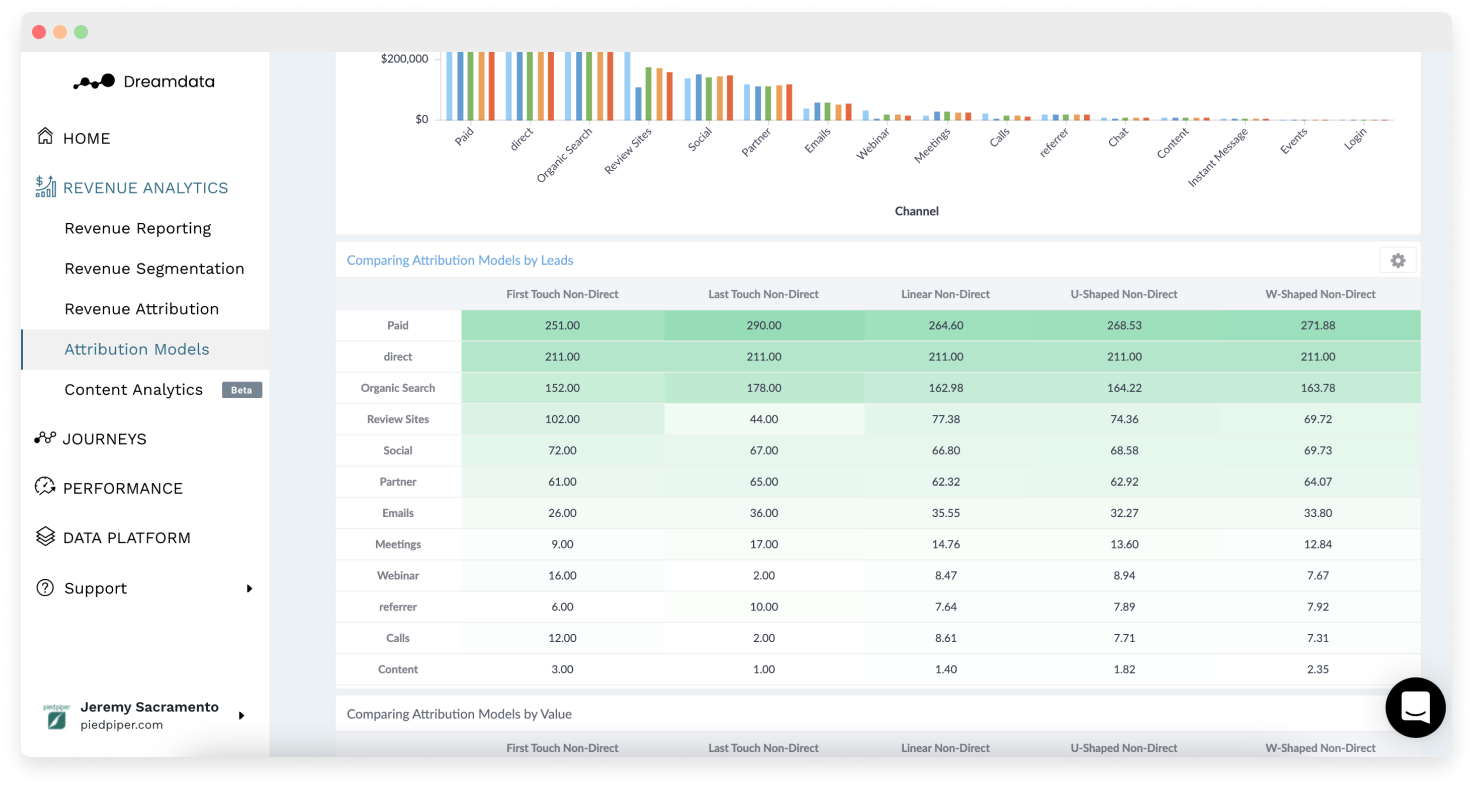Viewport: 1473px width, 787px height.
Task: Open Journeys using its path icon
Action: tap(44, 438)
